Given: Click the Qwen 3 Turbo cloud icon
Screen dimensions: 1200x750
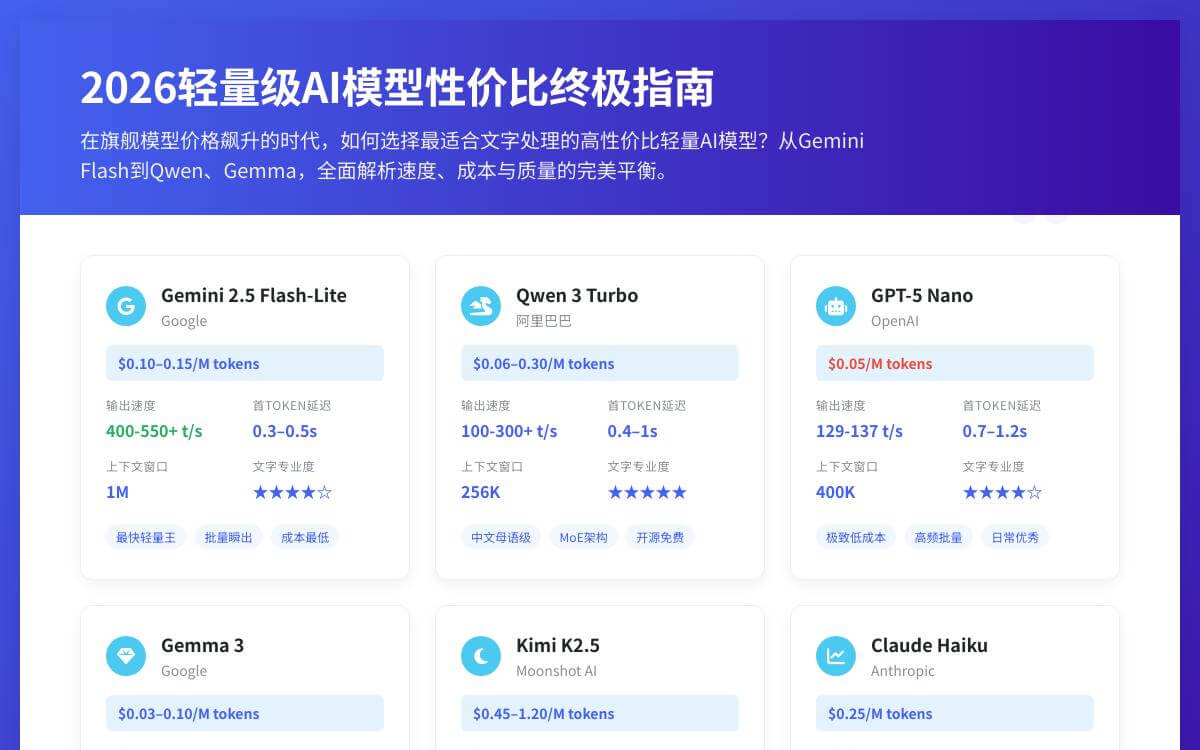Looking at the screenshot, I should coord(481,305).
